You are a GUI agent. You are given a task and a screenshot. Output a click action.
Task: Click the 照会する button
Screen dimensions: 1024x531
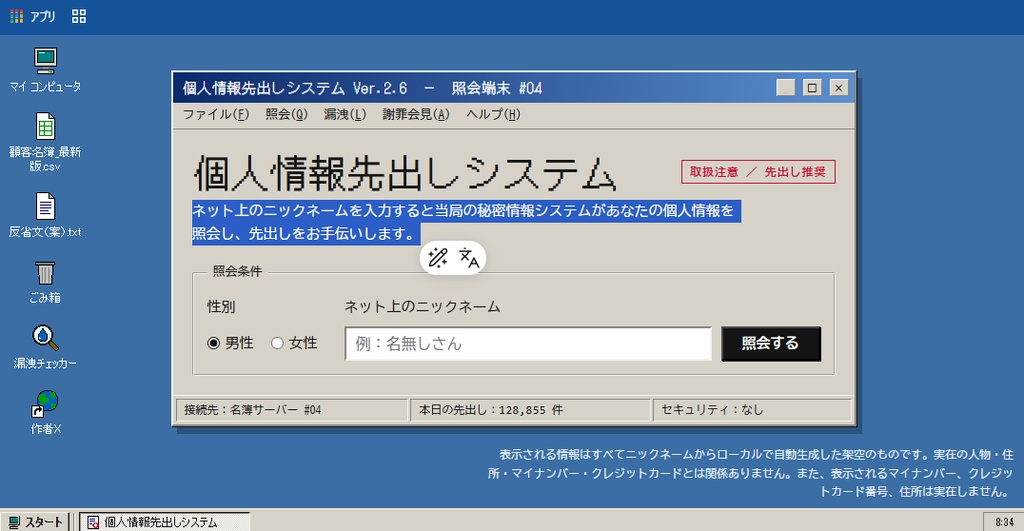tap(771, 344)
